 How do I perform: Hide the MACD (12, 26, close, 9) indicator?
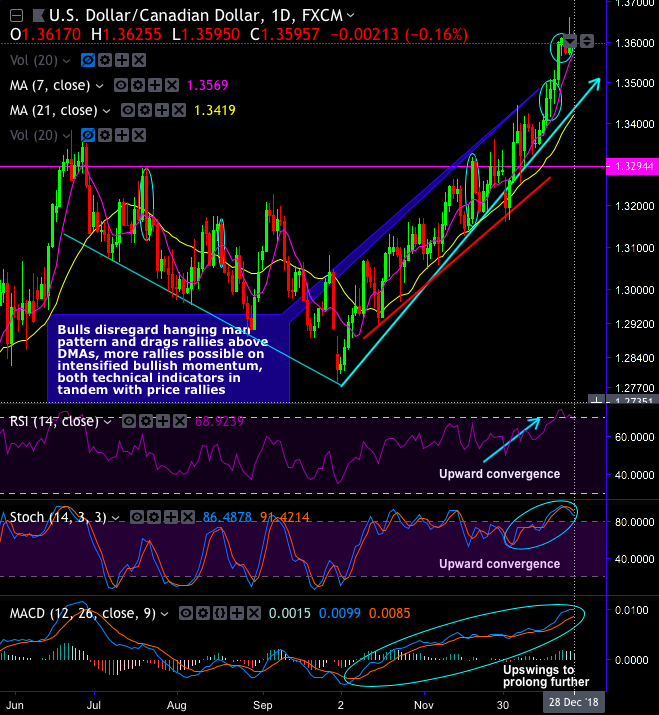click(186, 613)
